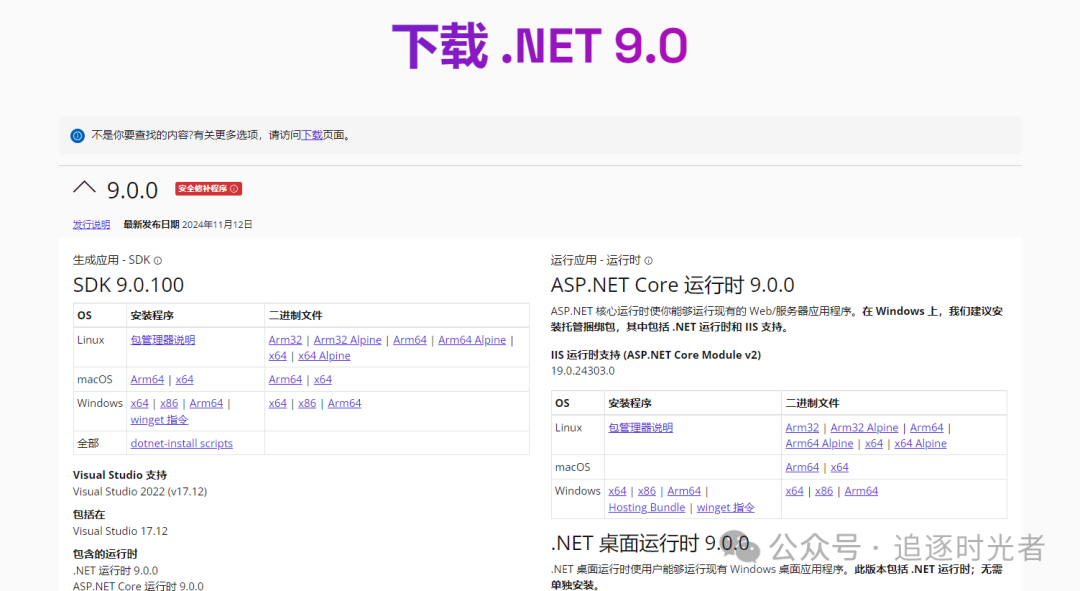Click the blue info icon in notice banner
The image size is (1080, 591).
point(78,136)
